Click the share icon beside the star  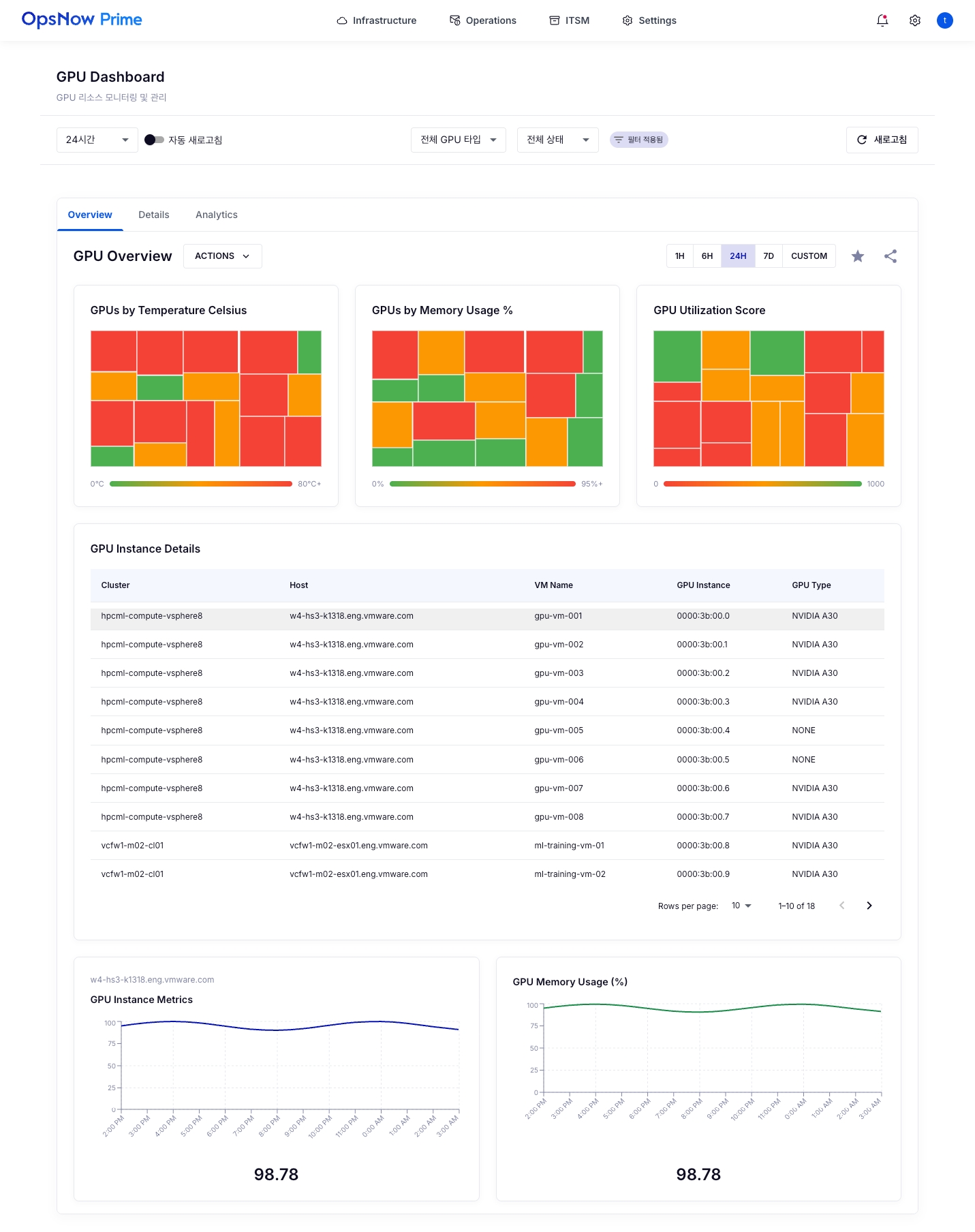point(891,256)
